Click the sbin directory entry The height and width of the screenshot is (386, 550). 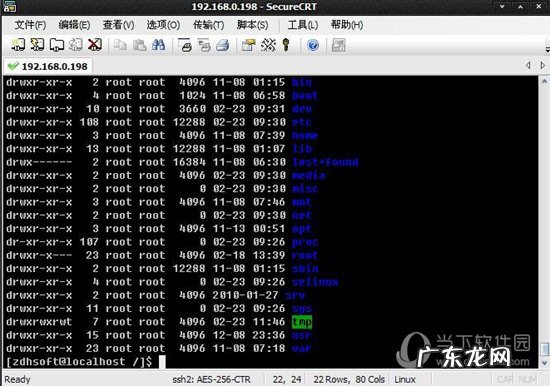[305, 268]
